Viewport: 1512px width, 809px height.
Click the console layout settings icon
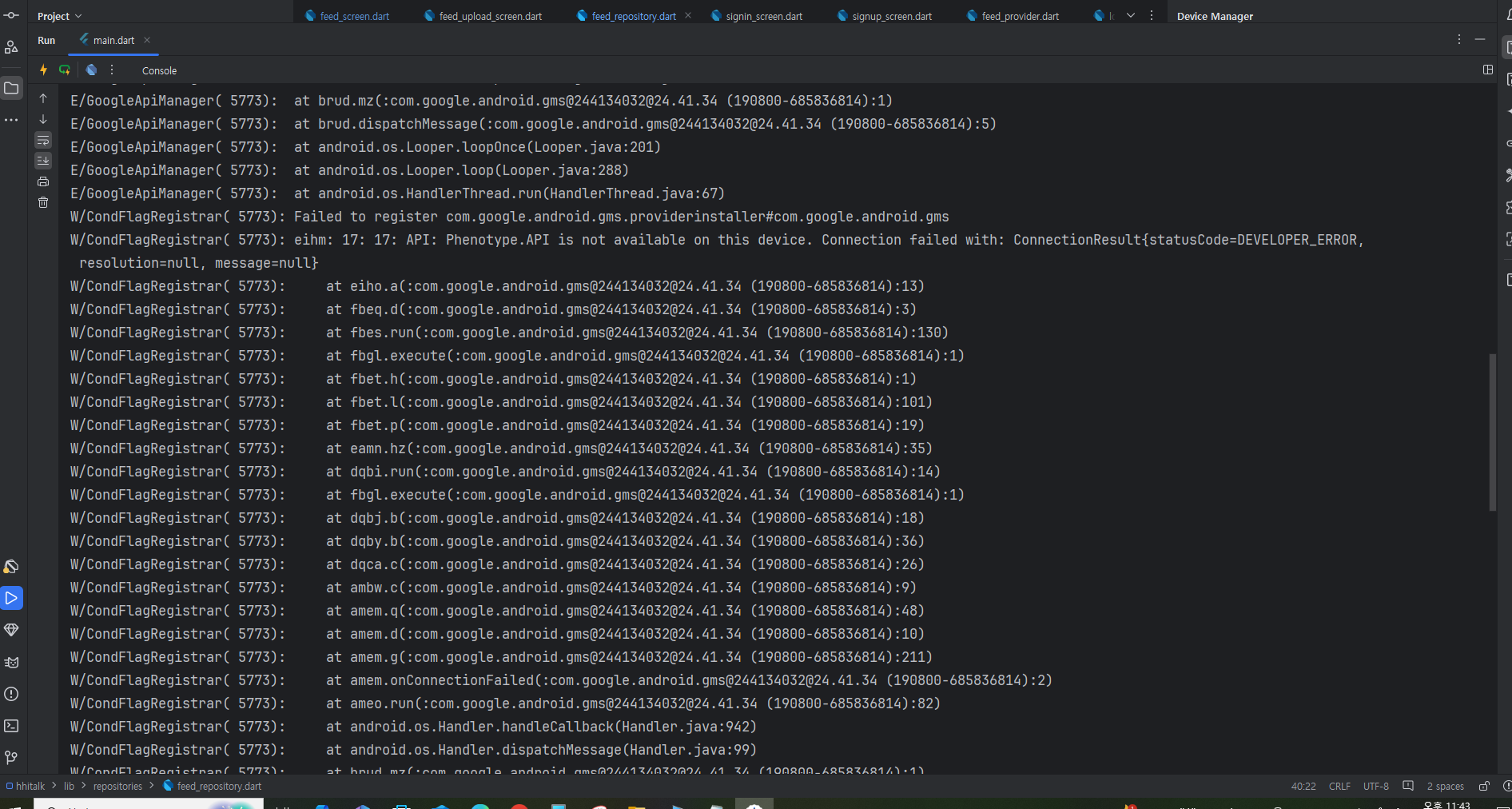tap(1487, 70)
